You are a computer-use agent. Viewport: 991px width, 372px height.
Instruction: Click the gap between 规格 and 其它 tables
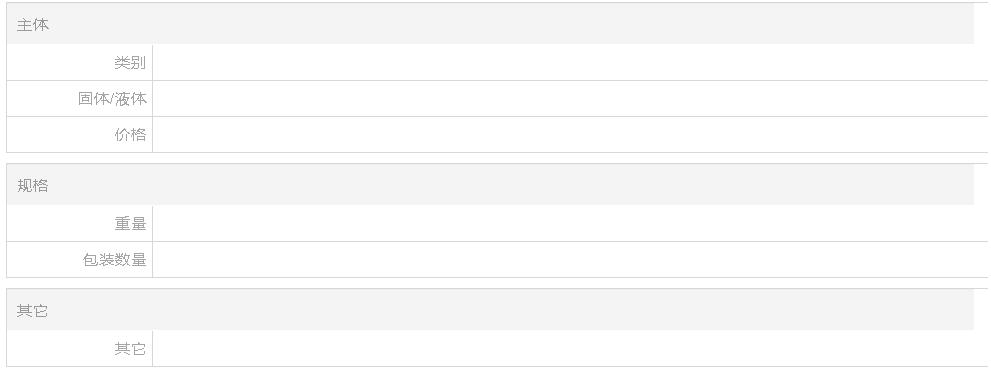pos(497,283)
